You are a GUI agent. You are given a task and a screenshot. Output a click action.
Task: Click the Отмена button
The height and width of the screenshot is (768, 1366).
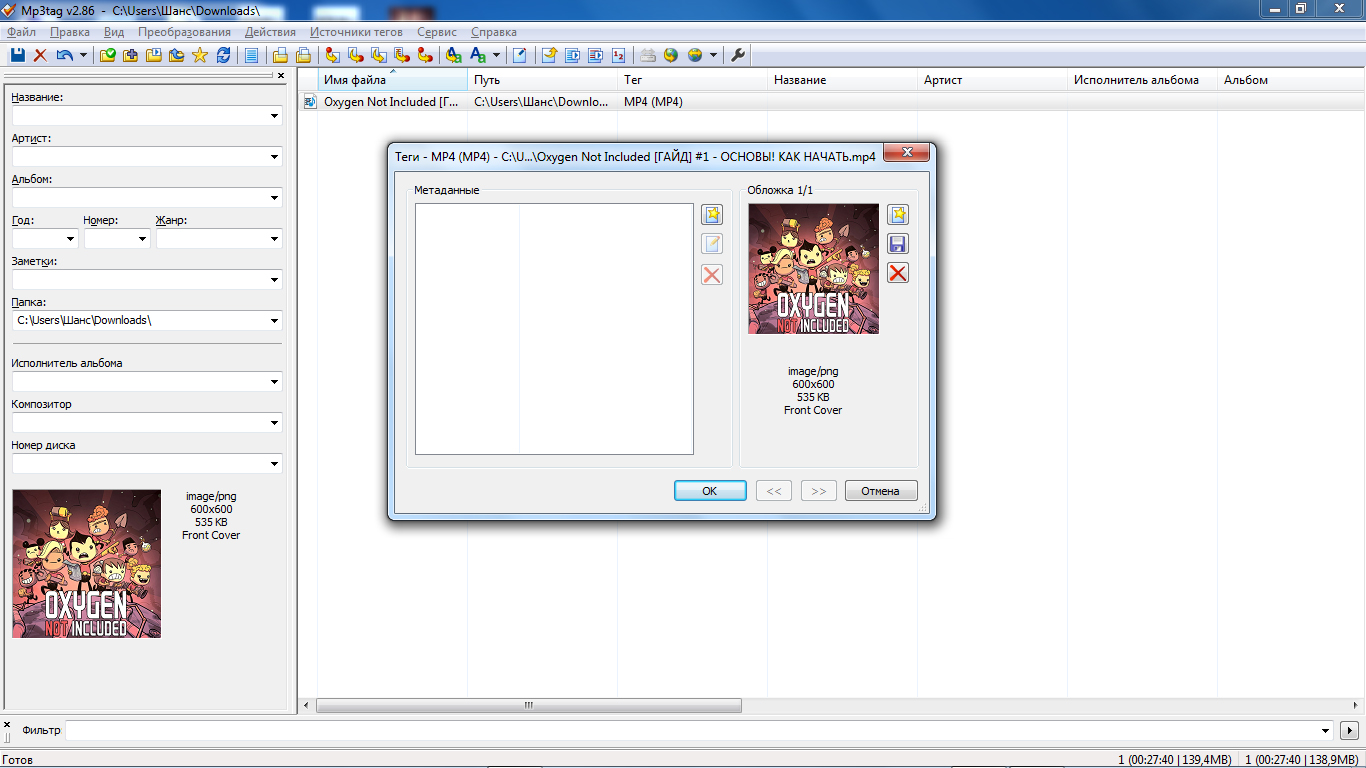pos(880,491)
